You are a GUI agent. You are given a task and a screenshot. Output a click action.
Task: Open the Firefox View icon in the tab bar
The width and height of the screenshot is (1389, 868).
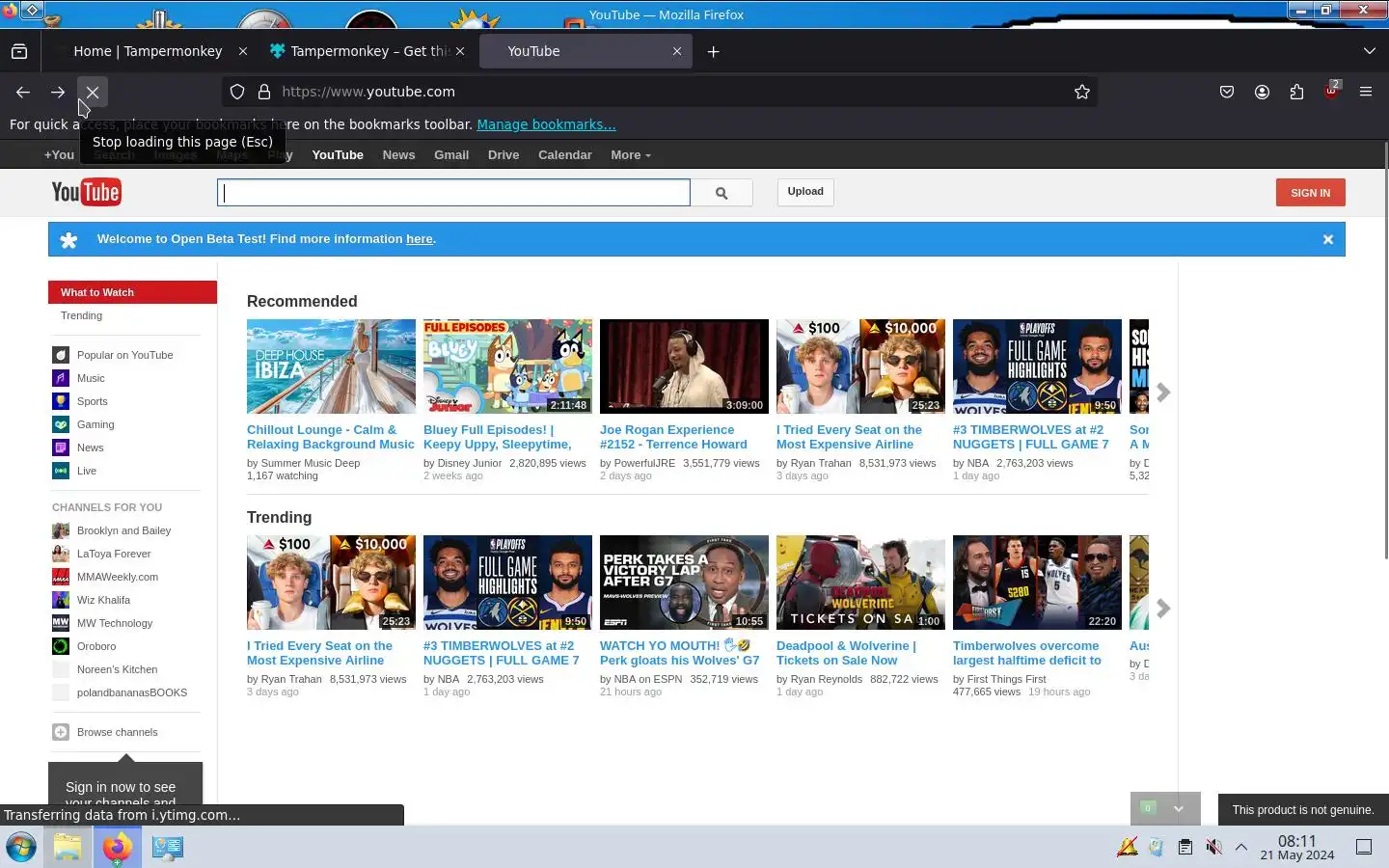point(19,51)
